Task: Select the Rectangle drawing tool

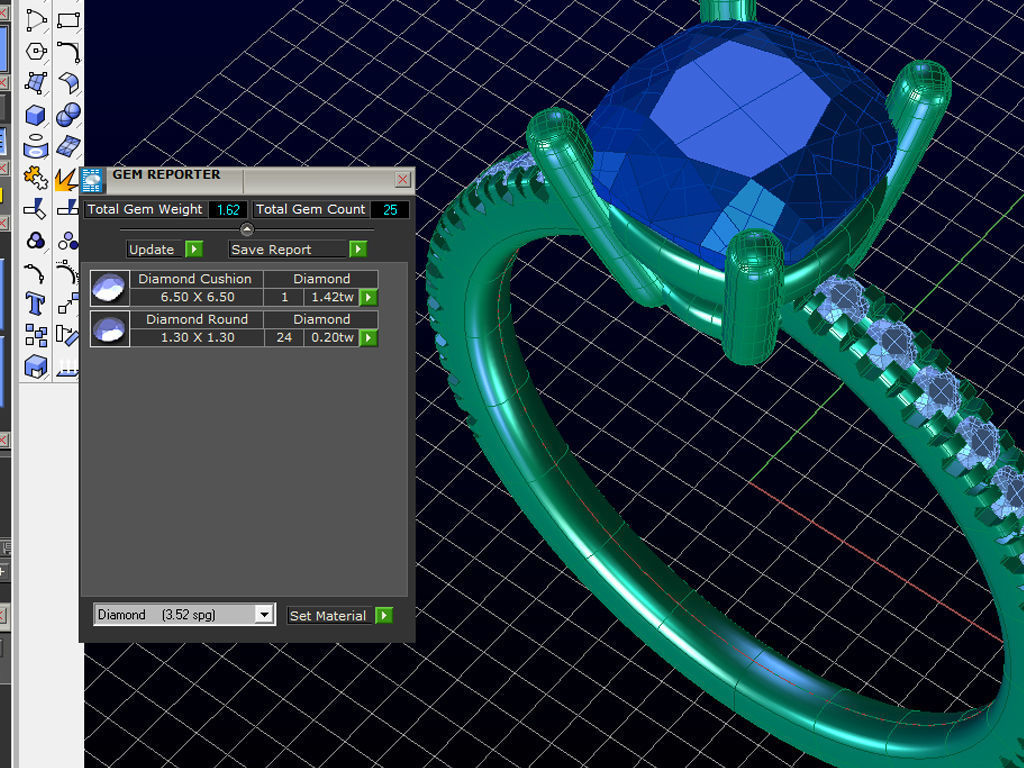Action: (x=69, y=19)
